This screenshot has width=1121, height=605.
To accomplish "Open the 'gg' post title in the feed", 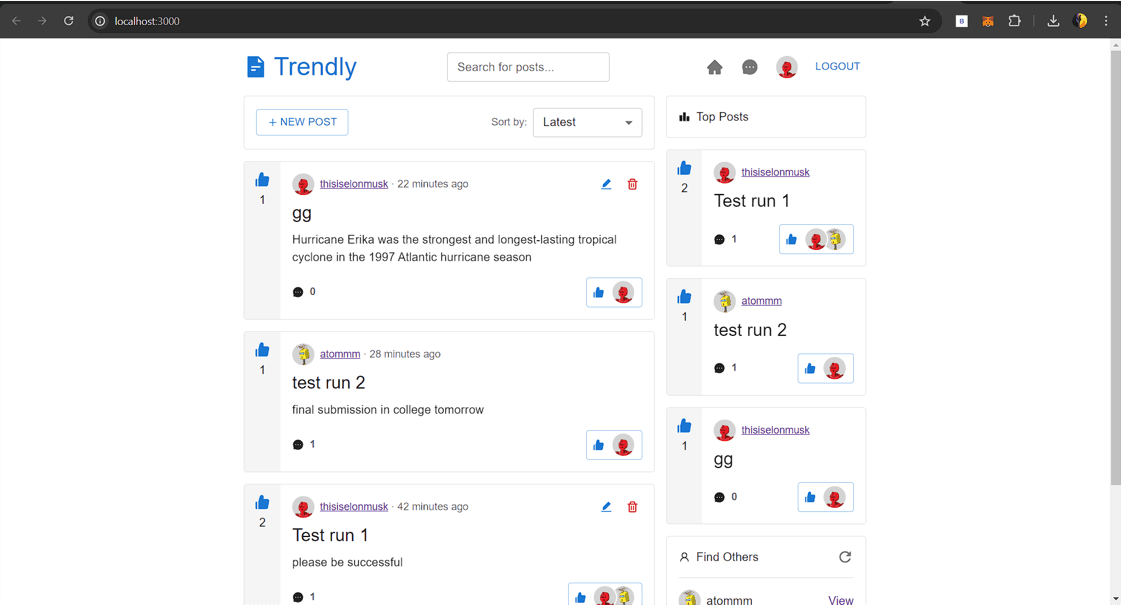I will point(302,213).
